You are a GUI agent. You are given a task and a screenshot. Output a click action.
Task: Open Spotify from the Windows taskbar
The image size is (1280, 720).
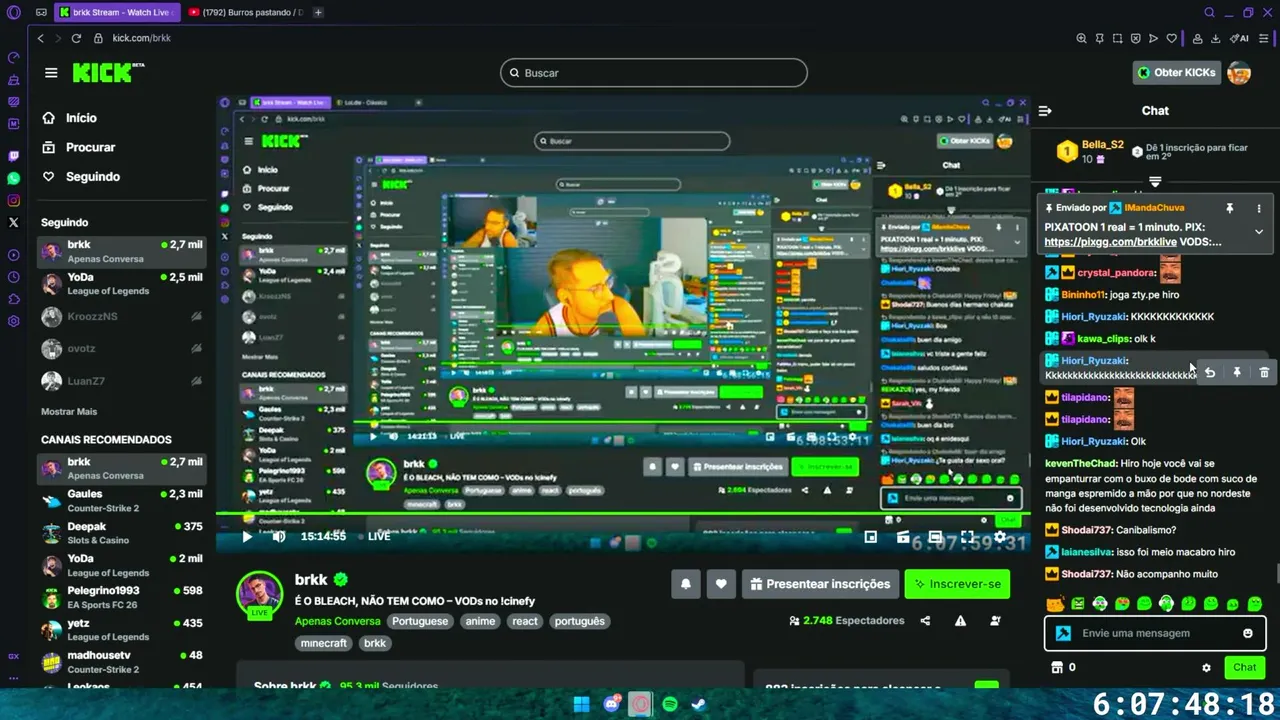(670, 704)
